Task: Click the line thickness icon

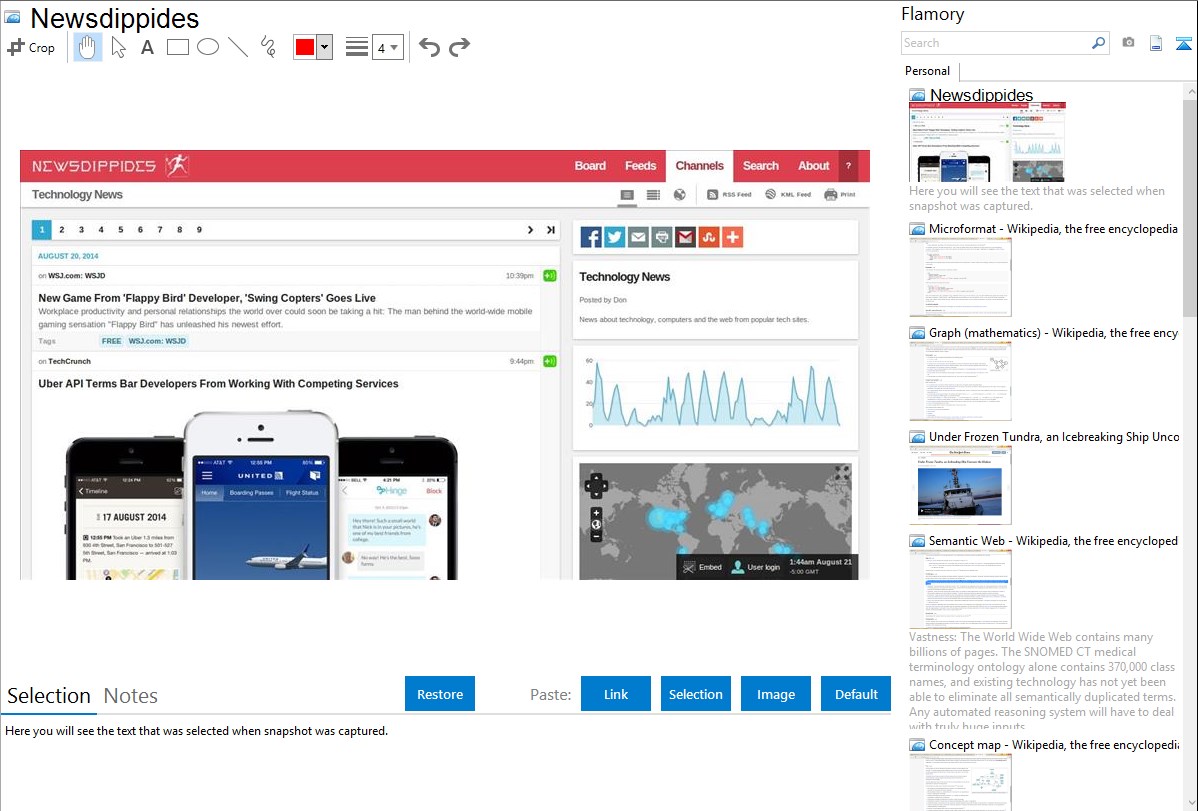Action: pos(356,47)
